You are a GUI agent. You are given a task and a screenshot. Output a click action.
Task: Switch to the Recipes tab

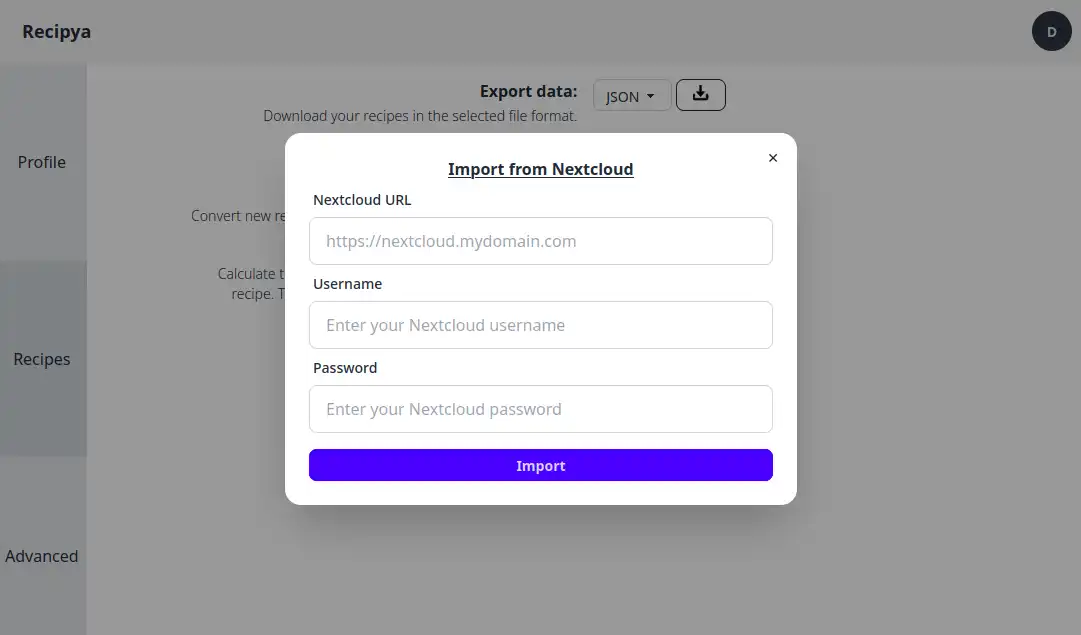click(42, 359)
